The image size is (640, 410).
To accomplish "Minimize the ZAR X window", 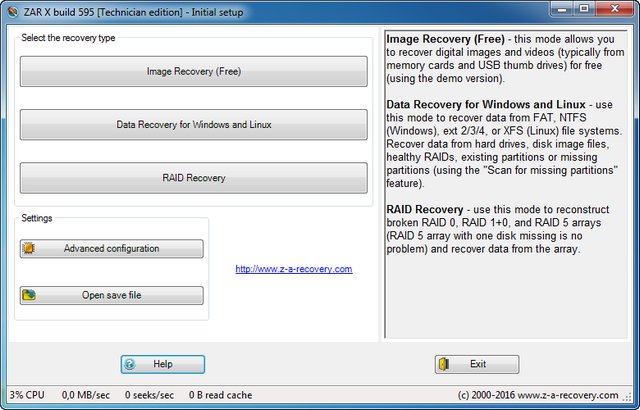I will coord(562,9).
